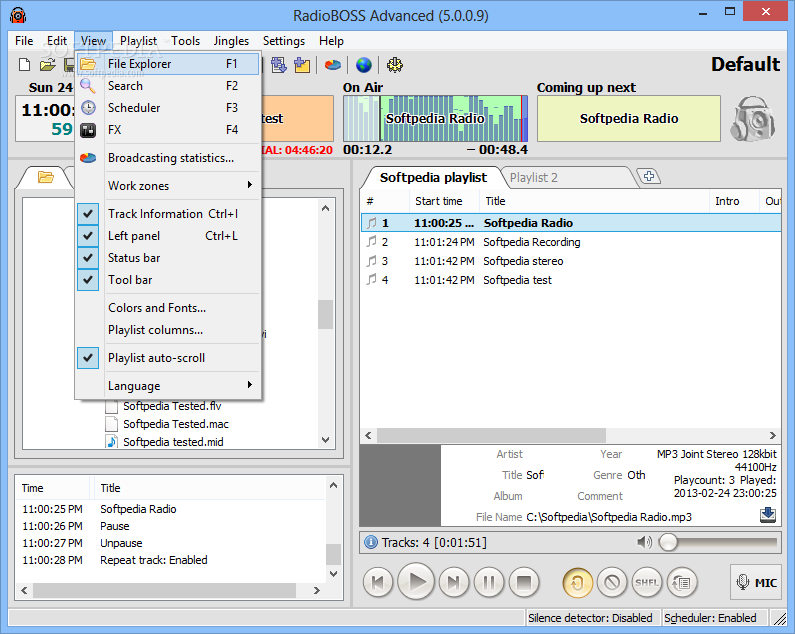The width and height of the screenshot is (795, 634).
Task: Uncheck Track Information menu option
Action: [x=168, y=214]
